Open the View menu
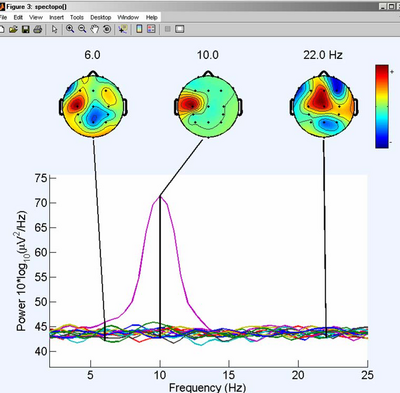400x393 pixels. (x=36, y=17)
